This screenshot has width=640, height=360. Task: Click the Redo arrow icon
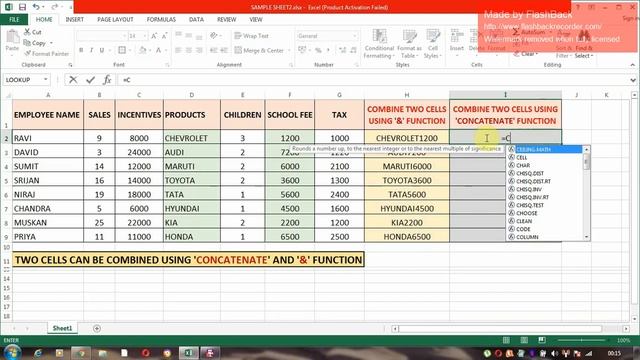coord(54,7)
